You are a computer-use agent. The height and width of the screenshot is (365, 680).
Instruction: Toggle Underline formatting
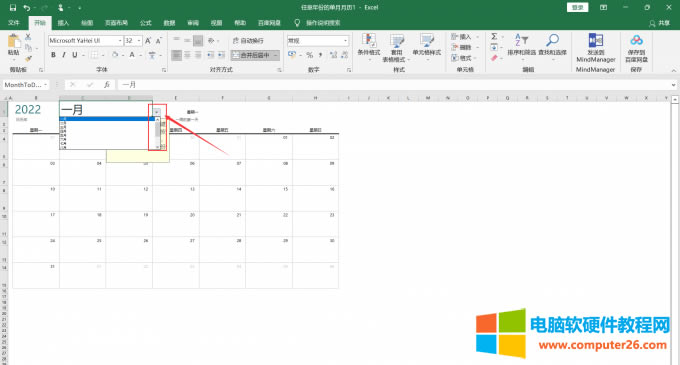(x=75, y=55)
